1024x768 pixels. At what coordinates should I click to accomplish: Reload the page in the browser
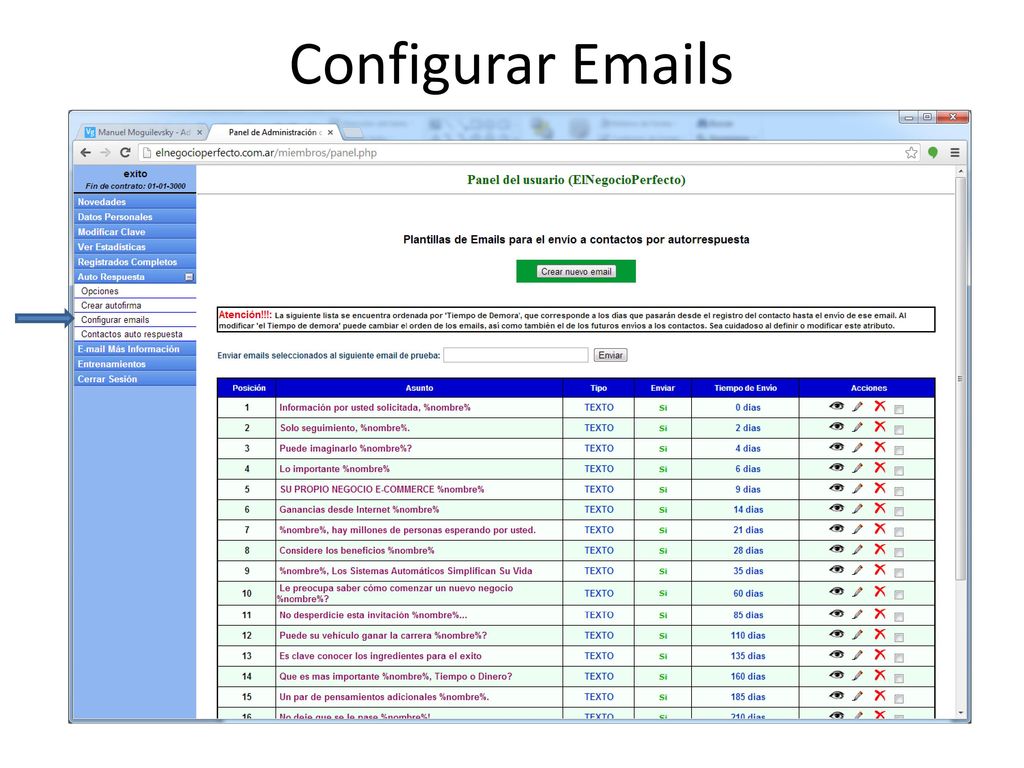(x=125, y=153)
